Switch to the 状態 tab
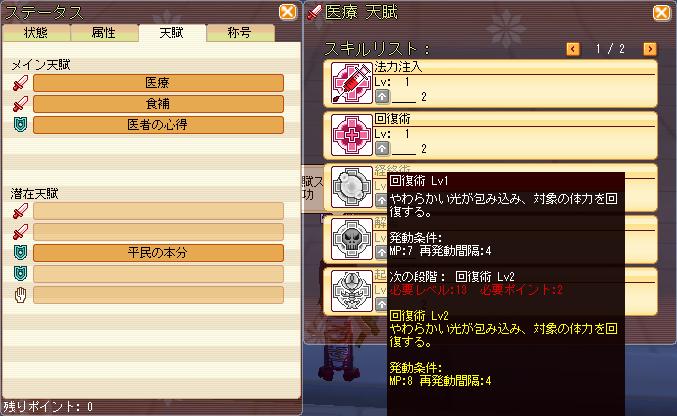Image resolution: width=677 pixels, height=416 pixels. (36, 33)
